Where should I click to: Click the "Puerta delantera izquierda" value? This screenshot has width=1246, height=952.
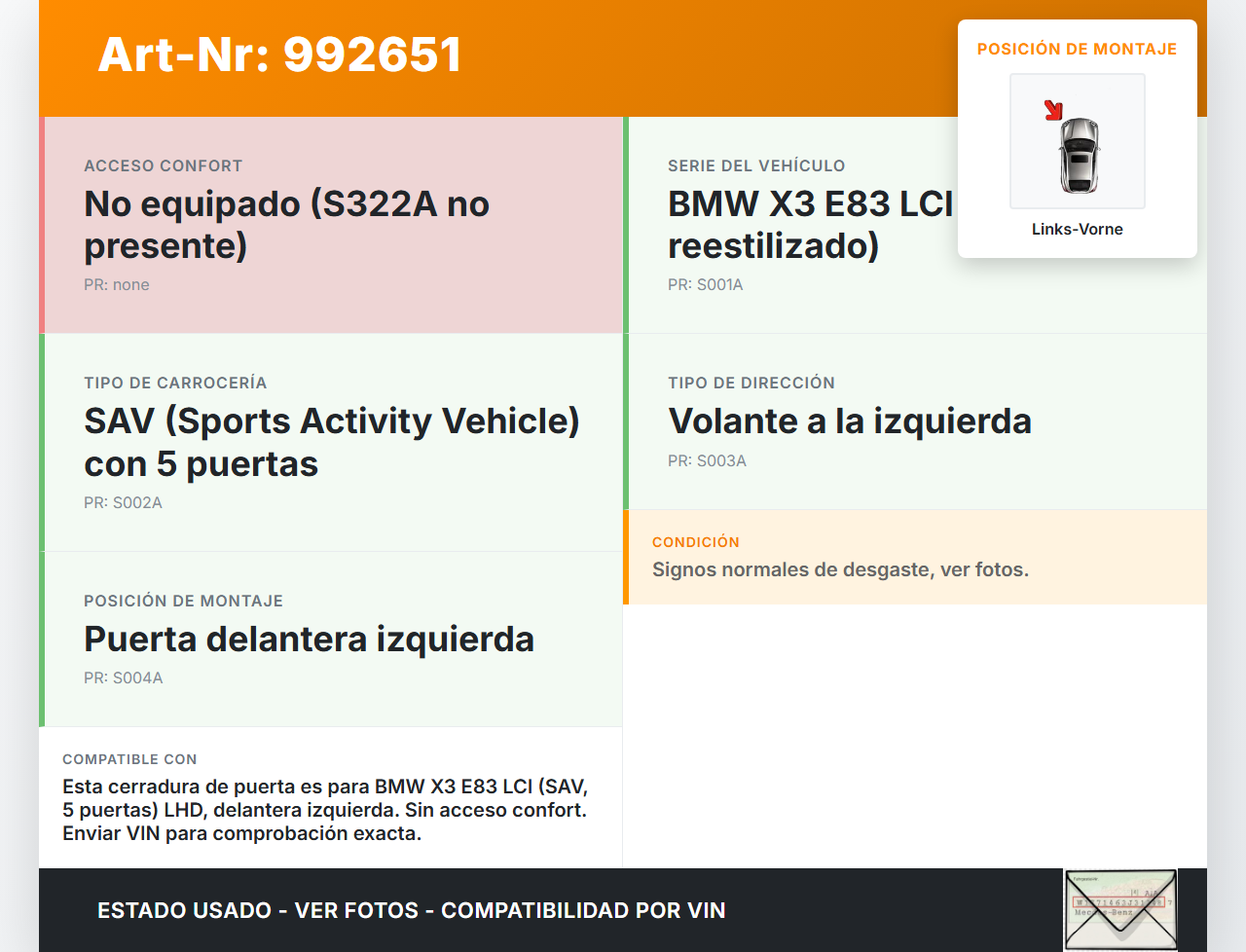pyautogui.click(x=310, y=639)
